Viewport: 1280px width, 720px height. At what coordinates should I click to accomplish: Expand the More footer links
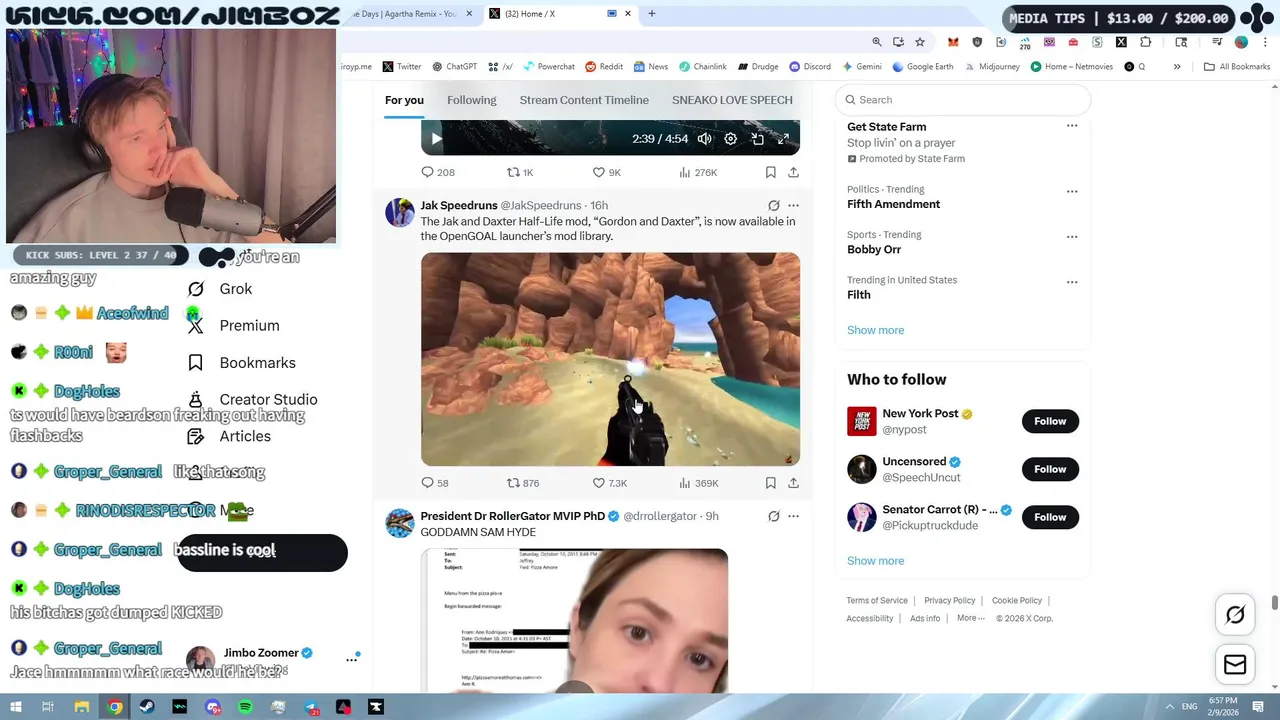970,618
